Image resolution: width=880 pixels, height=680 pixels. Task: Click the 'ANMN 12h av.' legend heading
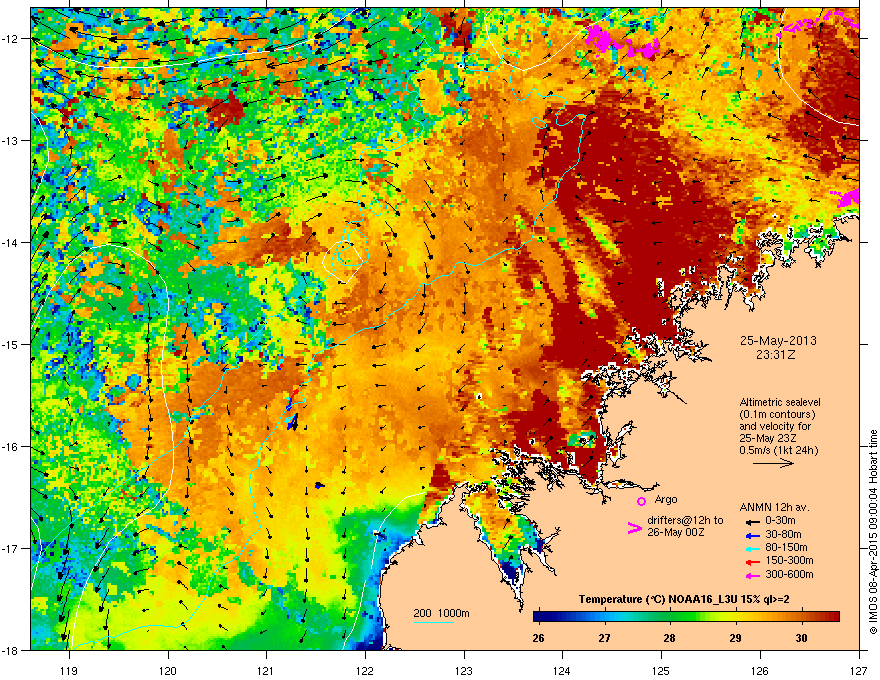pos(774,507)
